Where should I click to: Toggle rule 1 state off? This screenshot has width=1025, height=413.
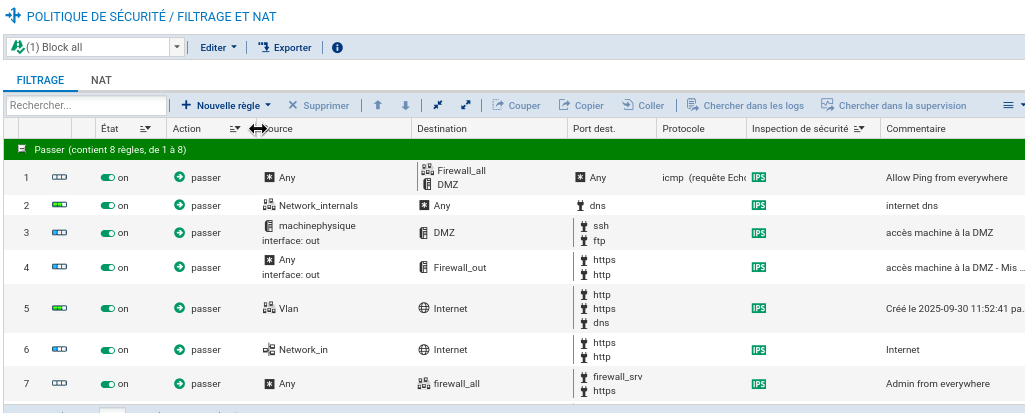108,178
